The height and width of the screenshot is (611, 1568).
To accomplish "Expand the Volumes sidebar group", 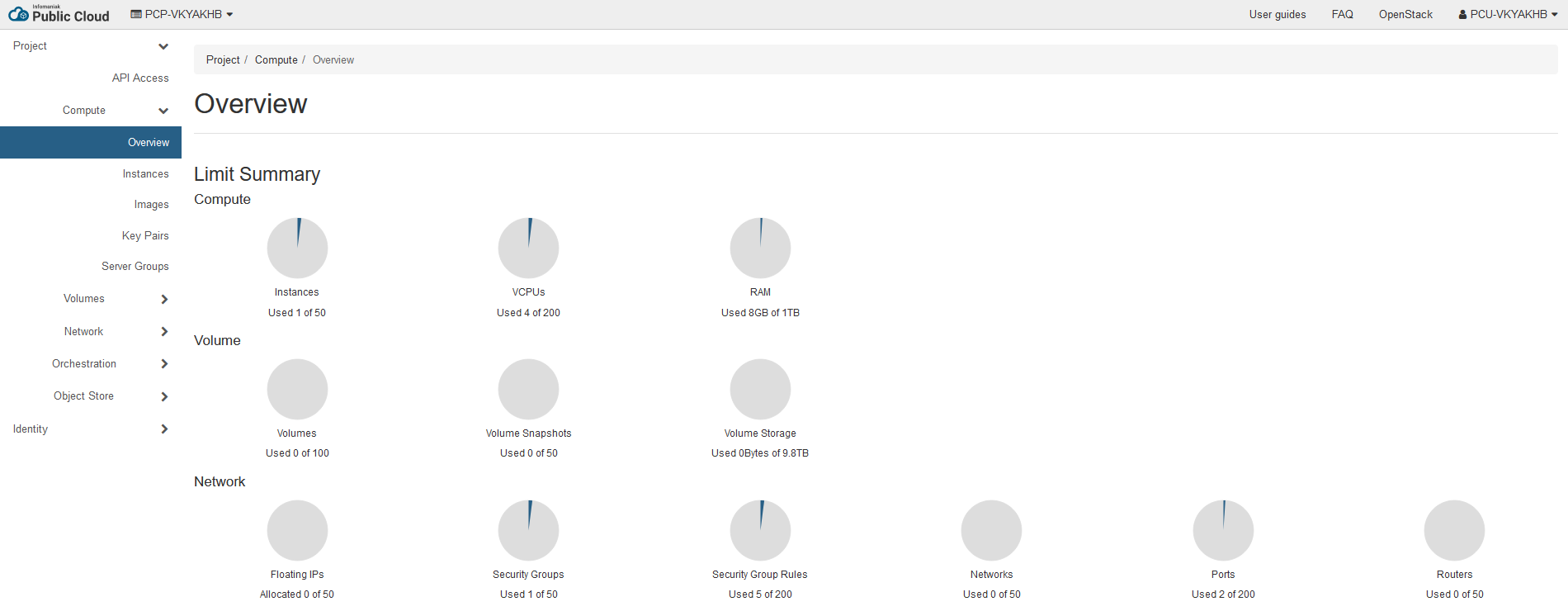I will coord(91,299).
